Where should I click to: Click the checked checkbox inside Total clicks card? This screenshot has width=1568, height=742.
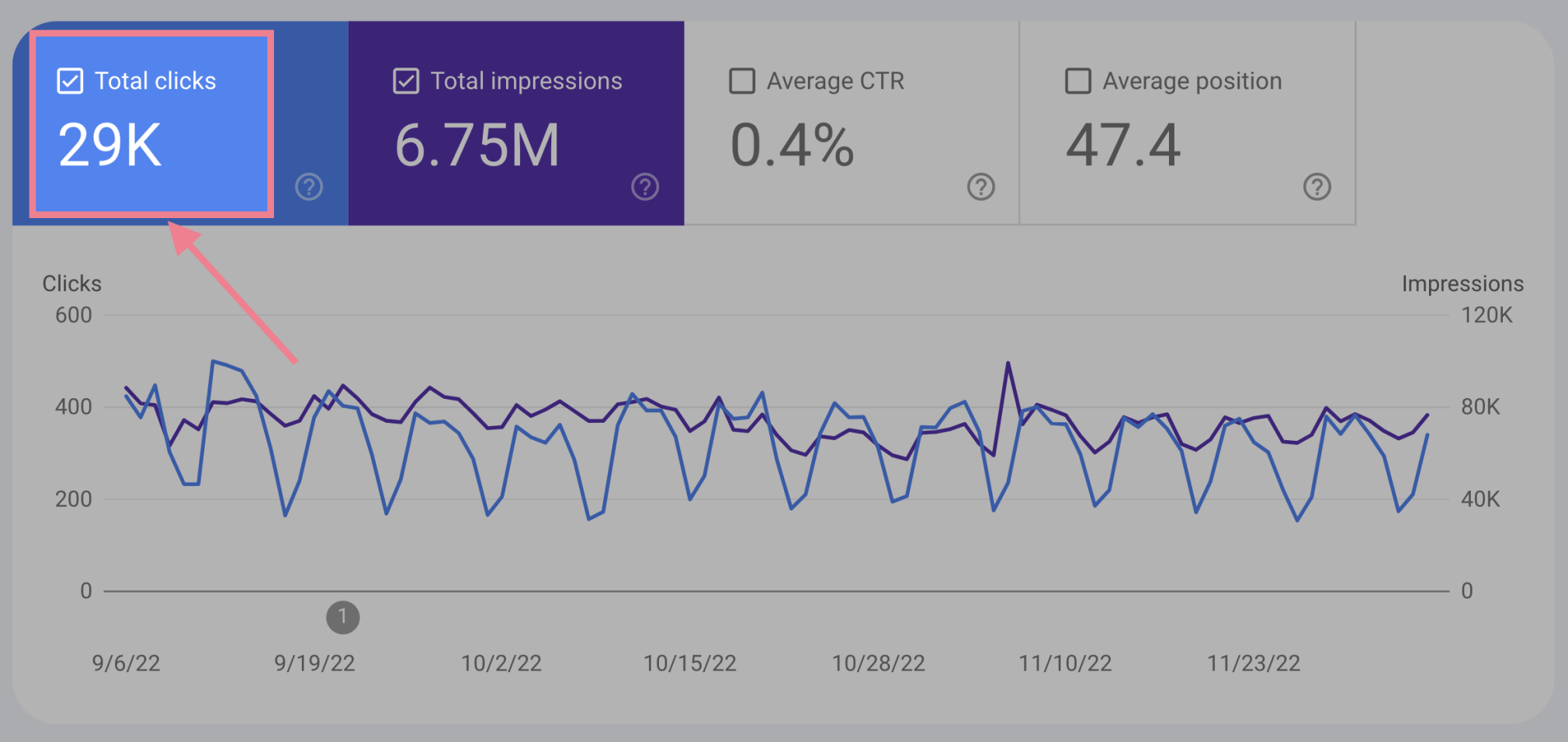pos(69,80)
